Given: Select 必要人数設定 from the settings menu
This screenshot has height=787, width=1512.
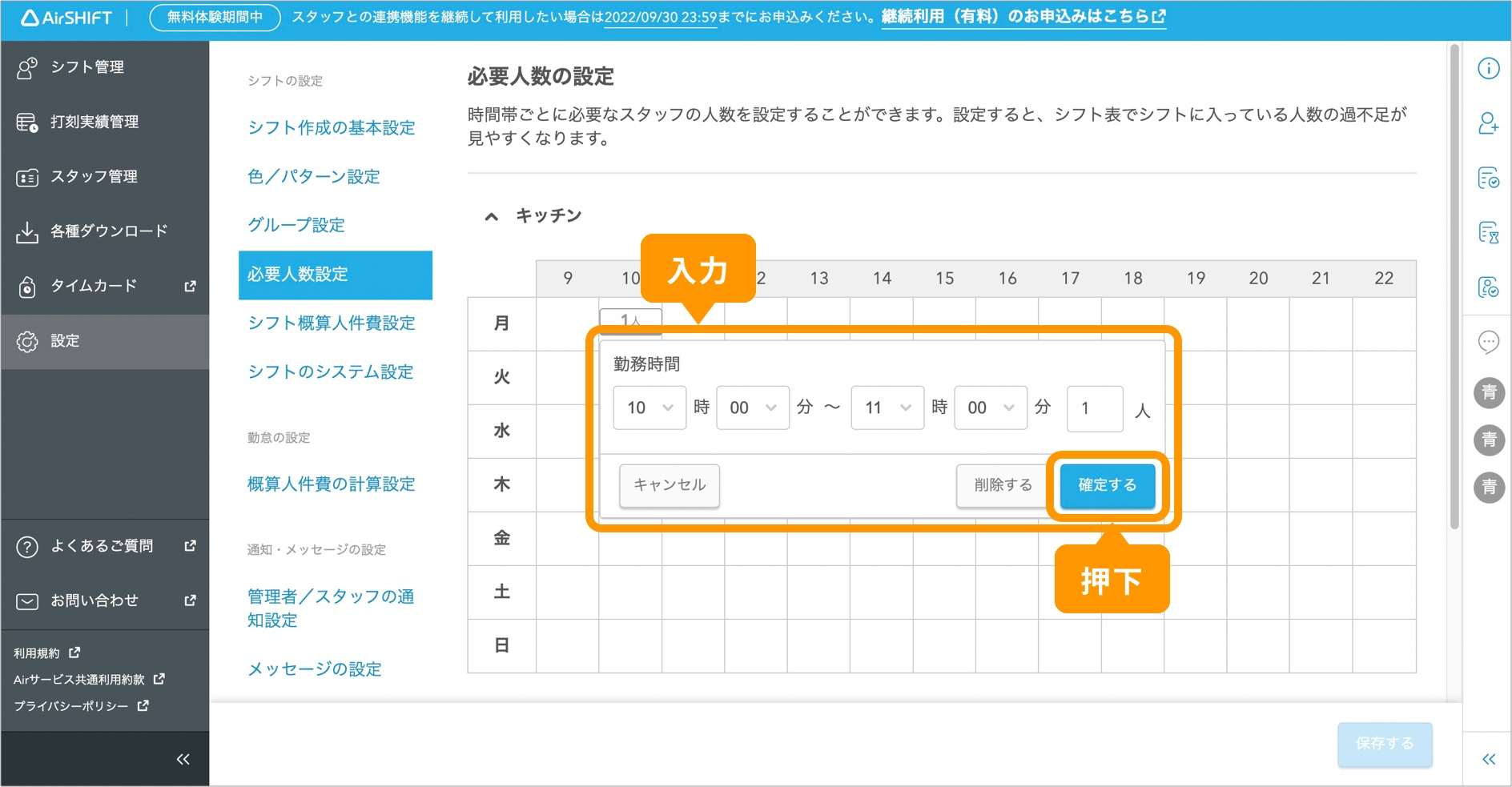Looking at the screenshot, I should (298, 275).
